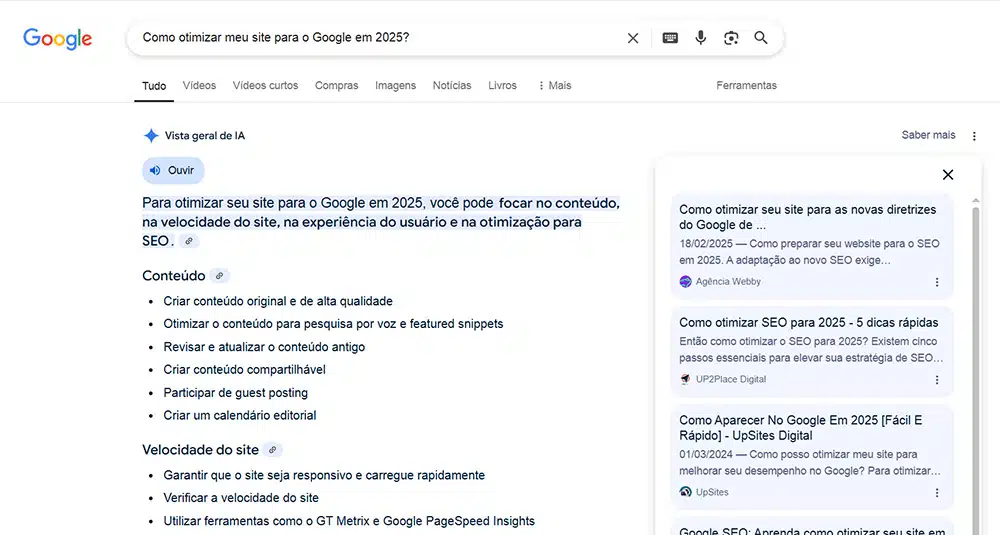This screenshot has width=1000, height=535.
Task: Clear the search query with X icon
Action: (633, 38)
